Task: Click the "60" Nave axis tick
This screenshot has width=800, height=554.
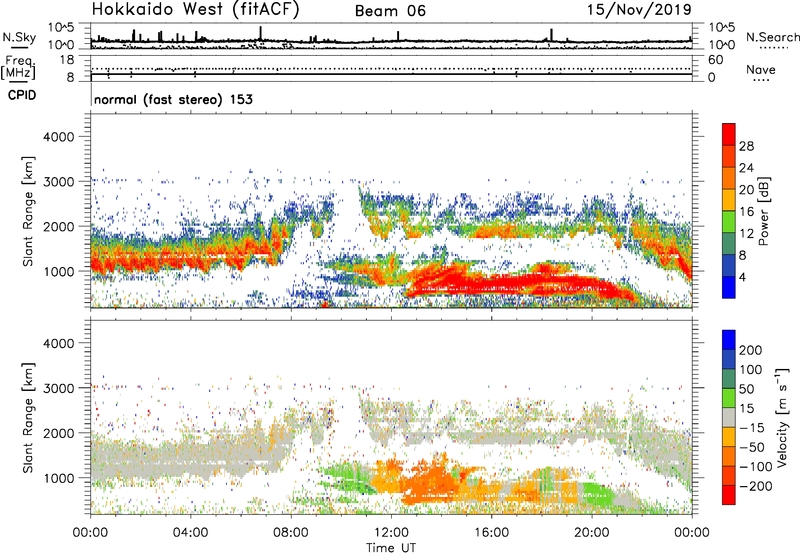Action: click(x=715, y=60)
